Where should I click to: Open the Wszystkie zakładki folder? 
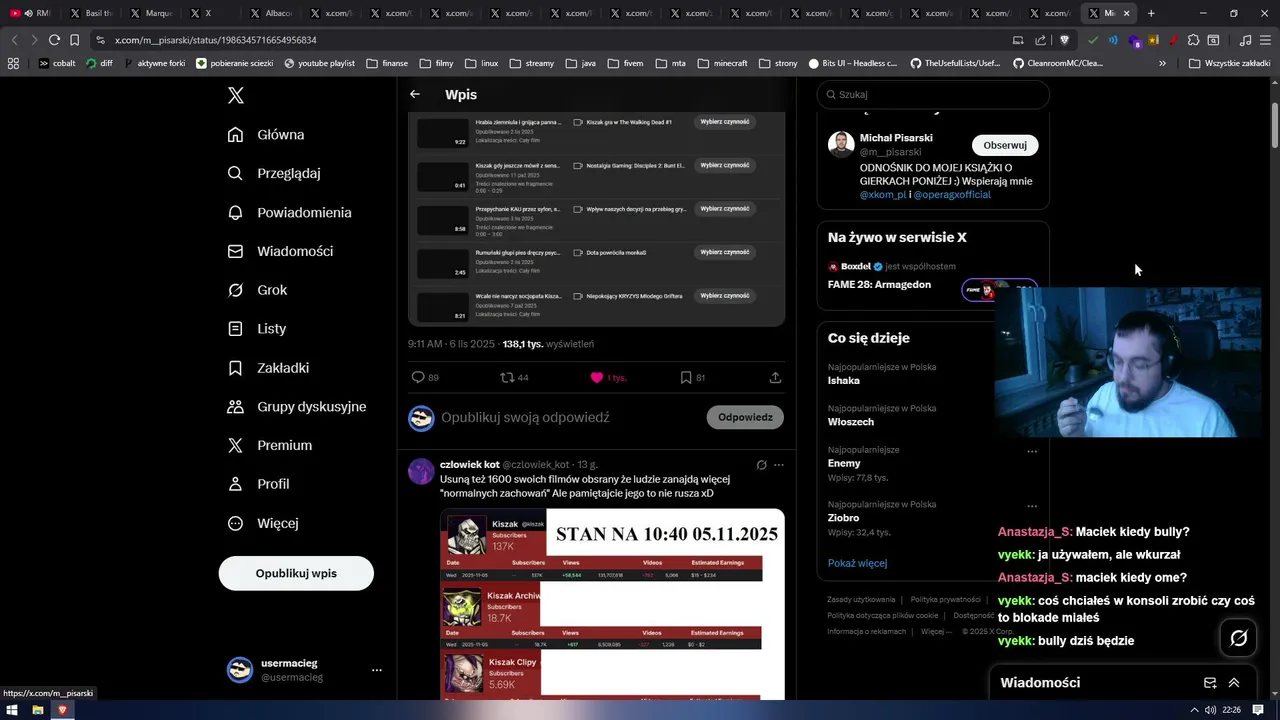(x=1230, y=63)
